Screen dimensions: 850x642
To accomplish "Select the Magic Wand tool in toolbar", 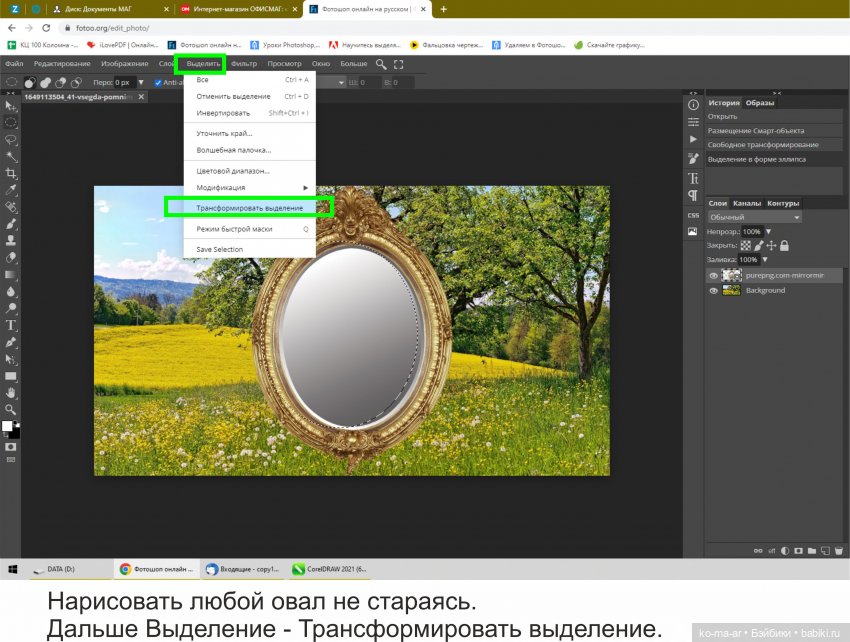I will click(11, 156).
